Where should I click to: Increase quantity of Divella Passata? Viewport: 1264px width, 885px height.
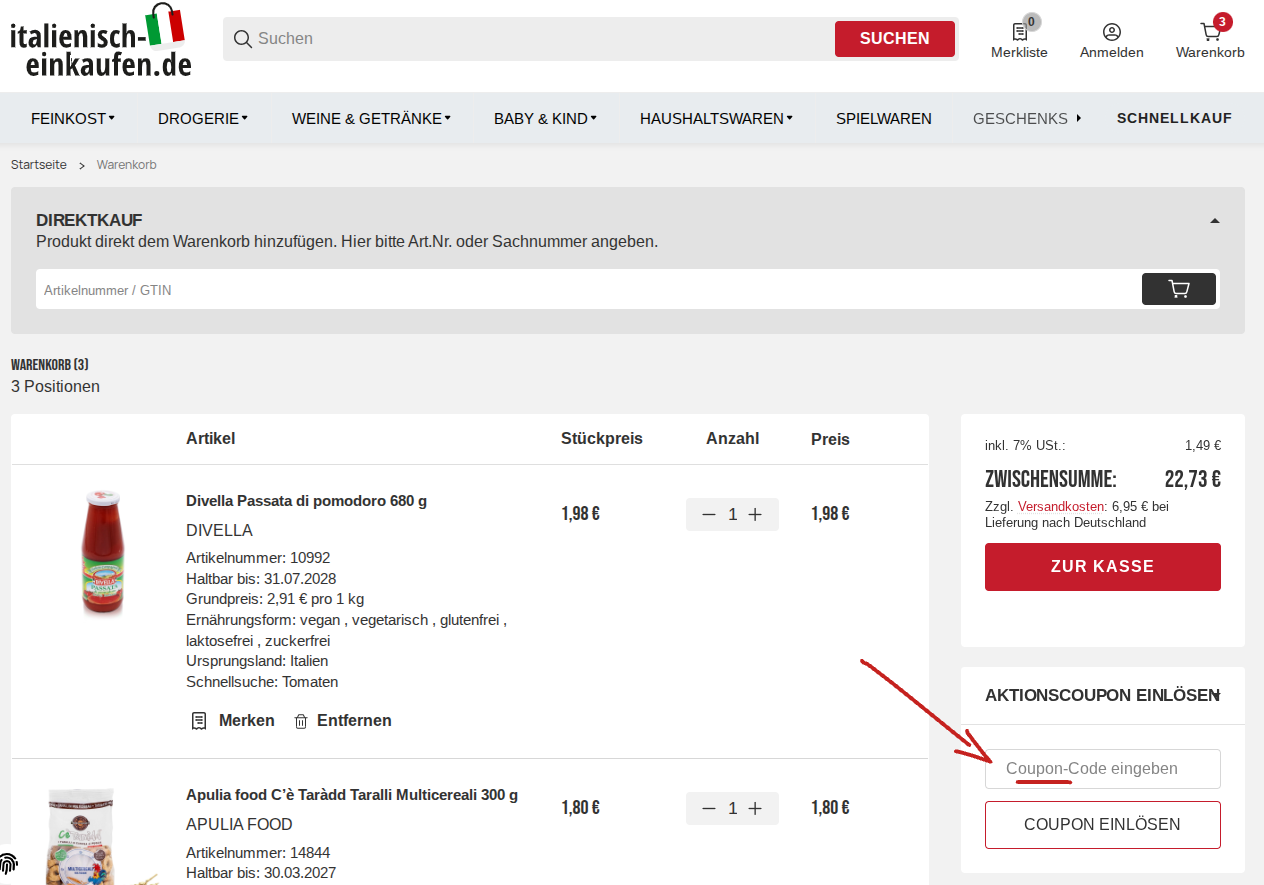[x=755, y=514]
